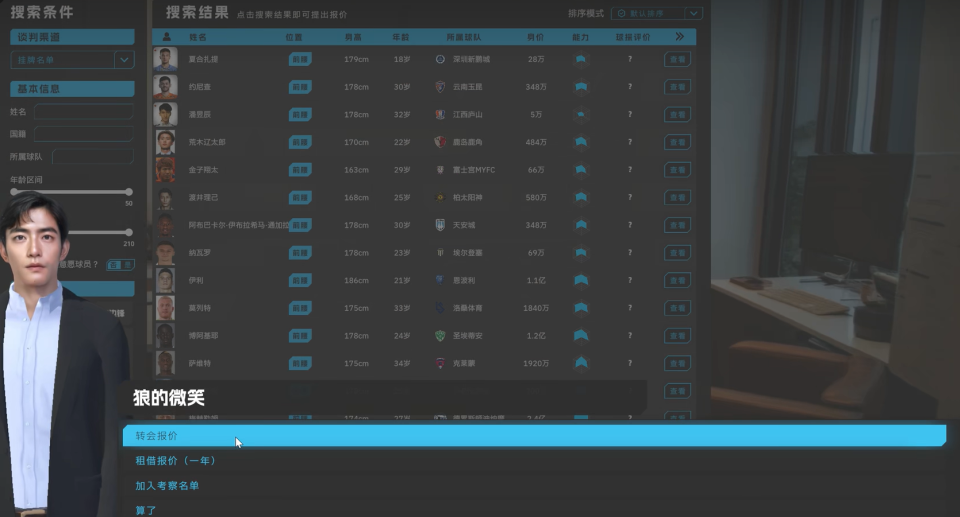Click 柏太阳神 club badge icon
This screenshot has width=960, height=517.
point(440,197)
